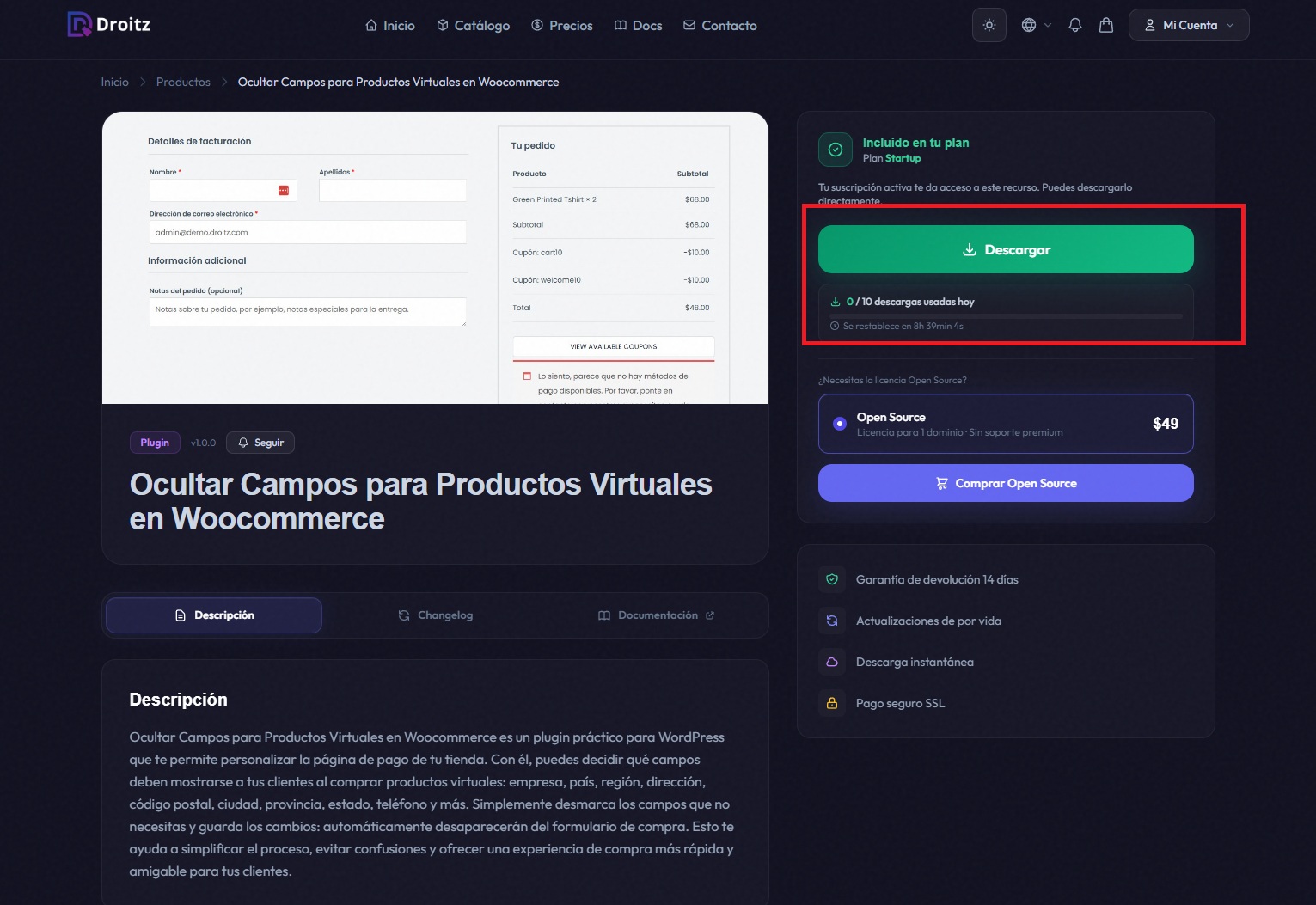
Task: Click the purple Plugin tag badge
Action: click(x=155, y=443)
